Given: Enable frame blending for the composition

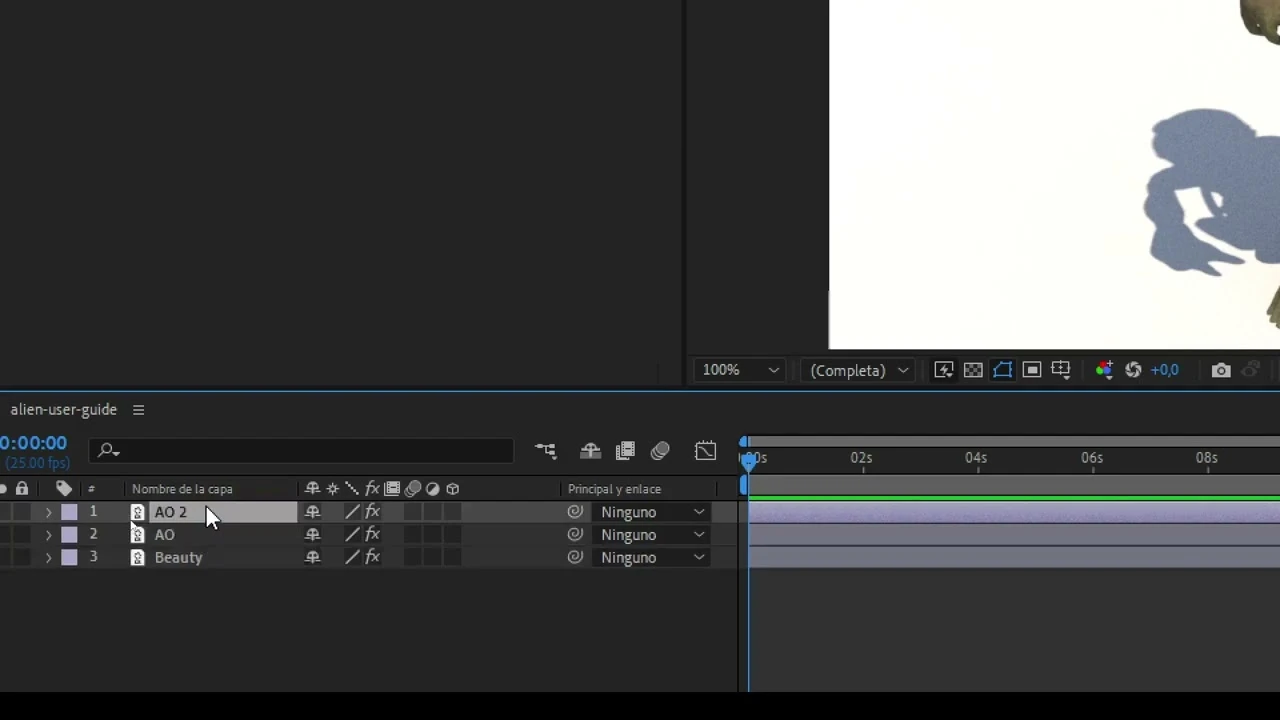Looking at the screenshot, I should (x=625, y=451).
